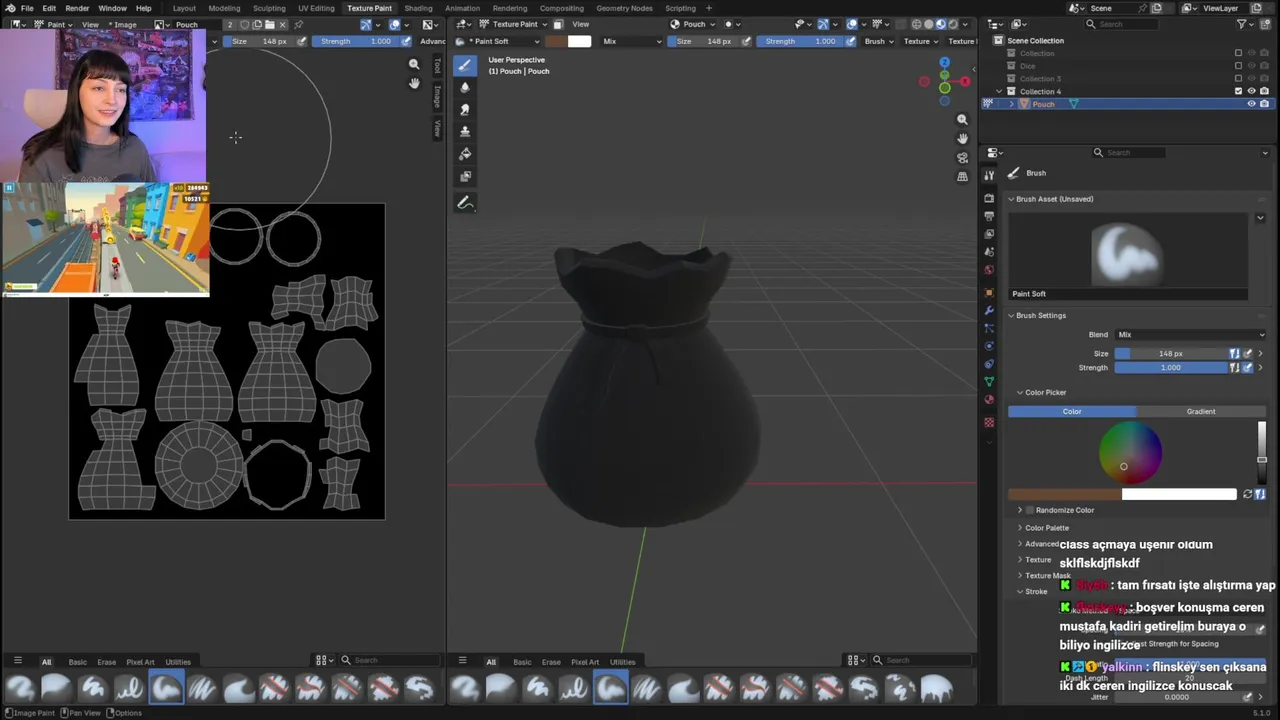Click the pan hand icon in 3D viewport

click(962, 138)
